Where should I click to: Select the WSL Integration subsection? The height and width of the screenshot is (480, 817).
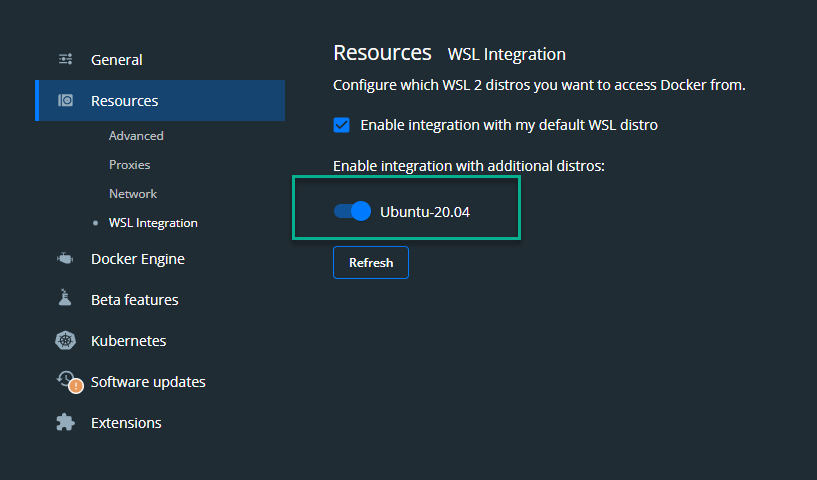point(153,223)
